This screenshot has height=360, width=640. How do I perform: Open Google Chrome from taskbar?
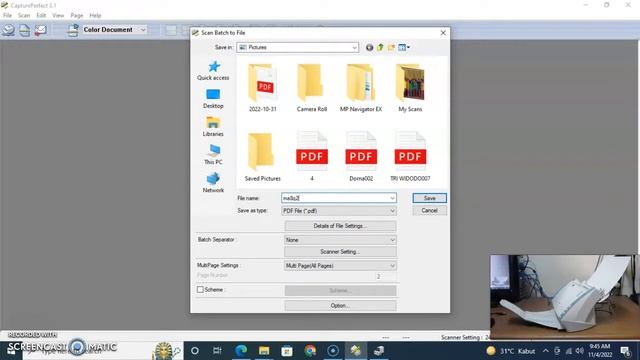click(310, 351)
